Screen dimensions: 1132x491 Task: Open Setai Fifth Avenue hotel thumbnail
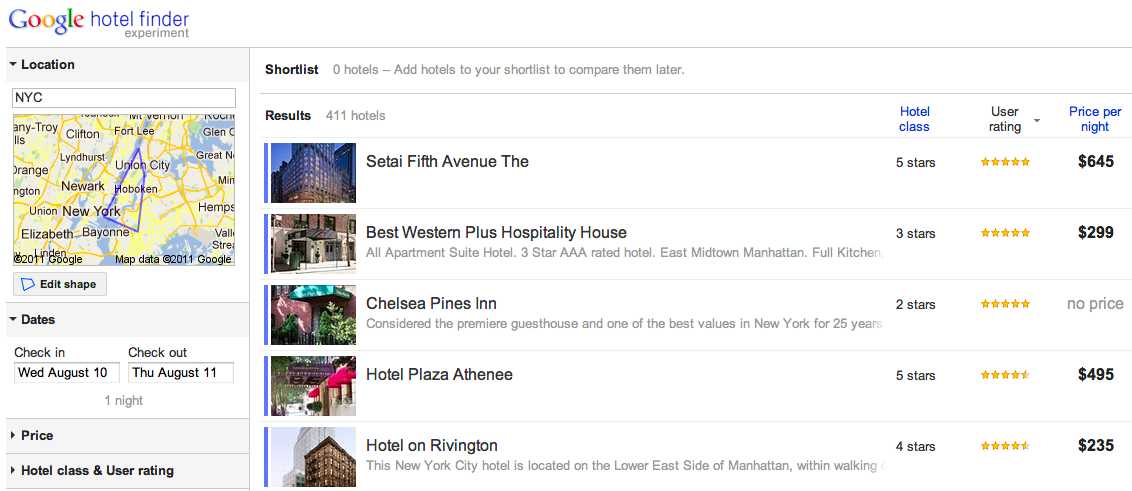313,173
